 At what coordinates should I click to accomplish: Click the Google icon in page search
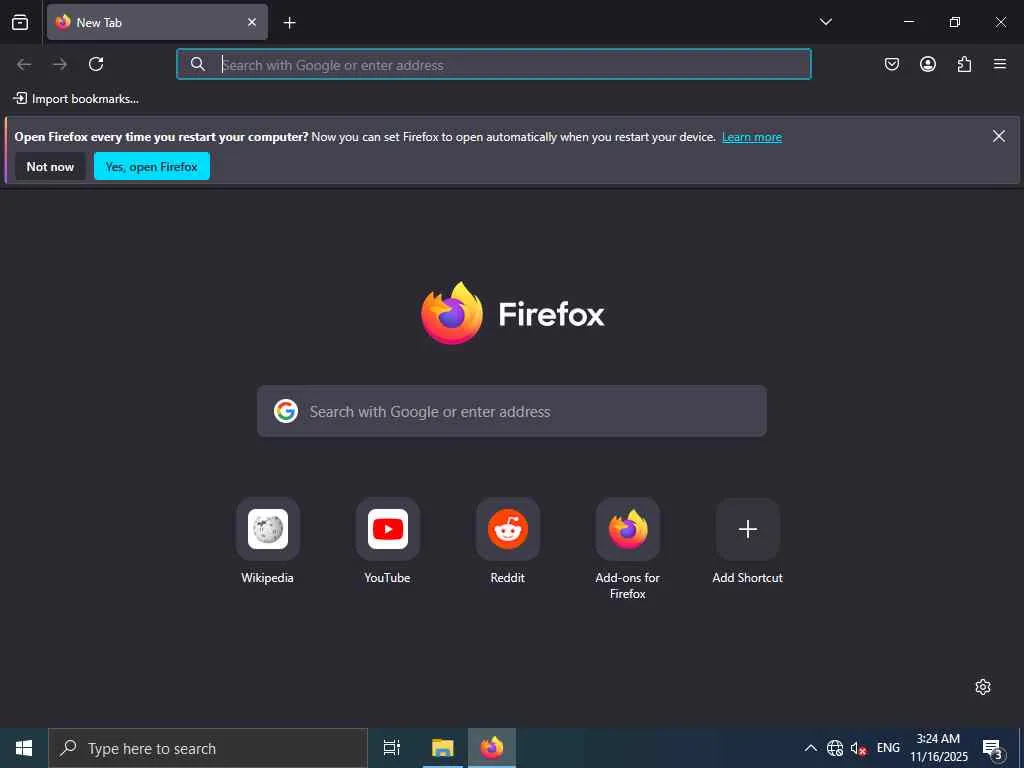(x=286, y=411)
